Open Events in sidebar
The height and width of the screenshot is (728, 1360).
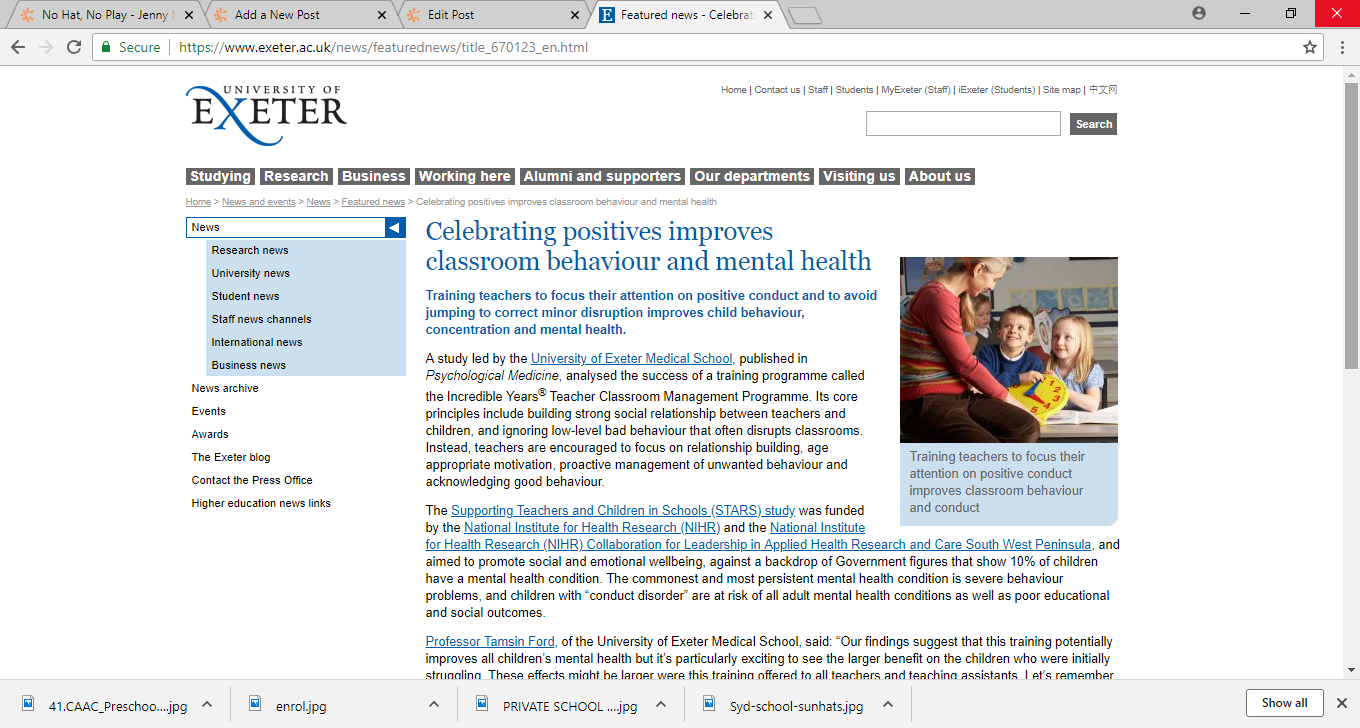(209, 411)
